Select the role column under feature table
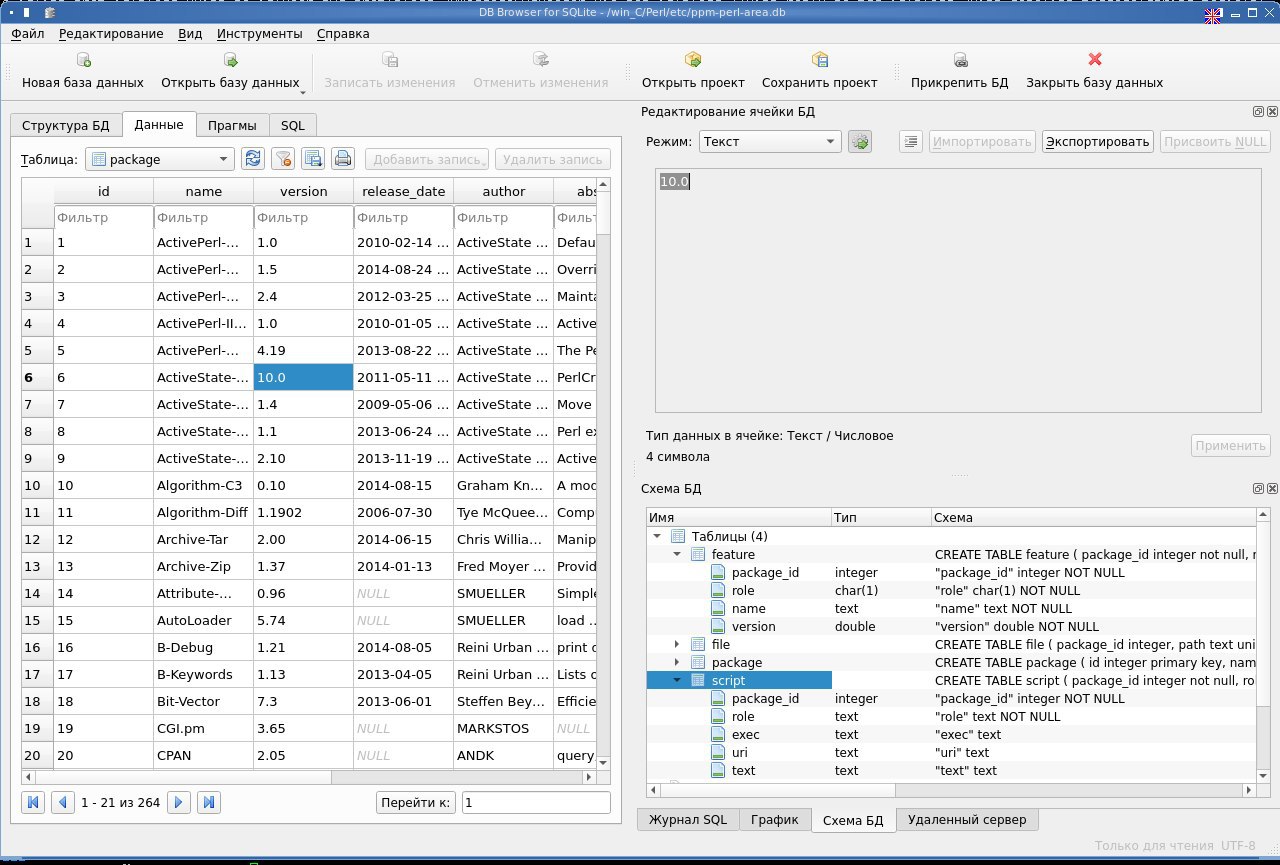The image size is (1280, 865). (743, 590)
